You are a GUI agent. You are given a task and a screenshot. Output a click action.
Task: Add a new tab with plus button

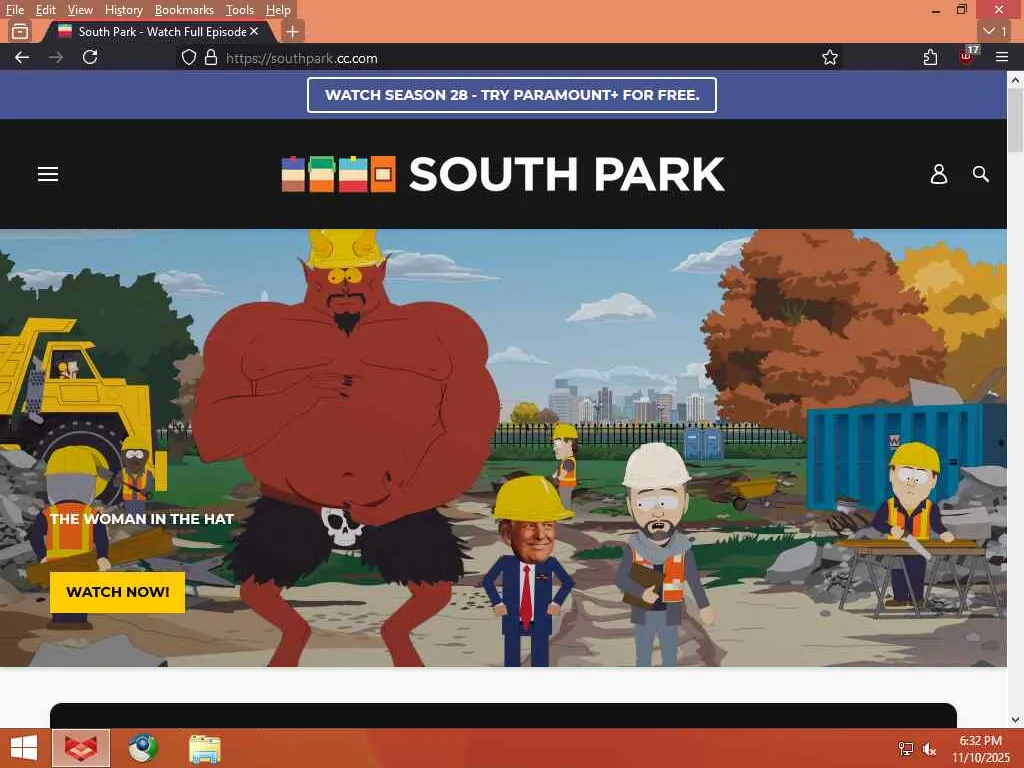click(x=293, y=31)
